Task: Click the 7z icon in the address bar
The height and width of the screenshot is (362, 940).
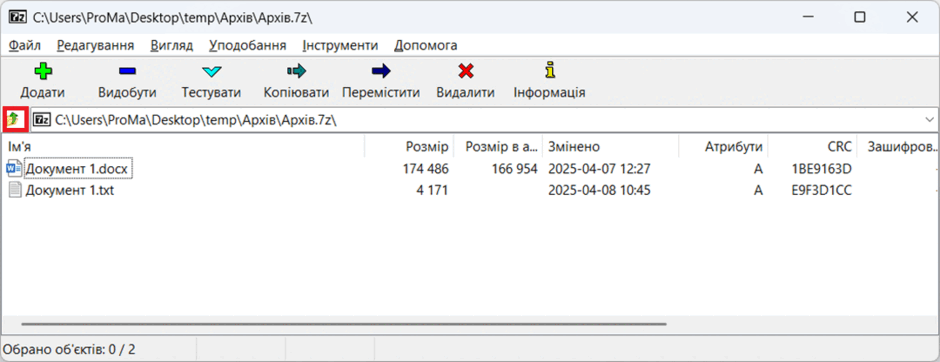Action: pyautogui.click(x=42, y=120)
